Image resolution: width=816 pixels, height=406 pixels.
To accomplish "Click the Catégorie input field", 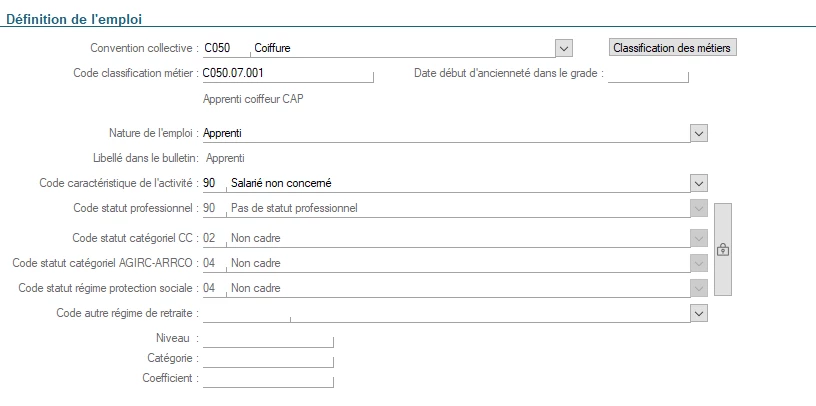I will 267,358.
